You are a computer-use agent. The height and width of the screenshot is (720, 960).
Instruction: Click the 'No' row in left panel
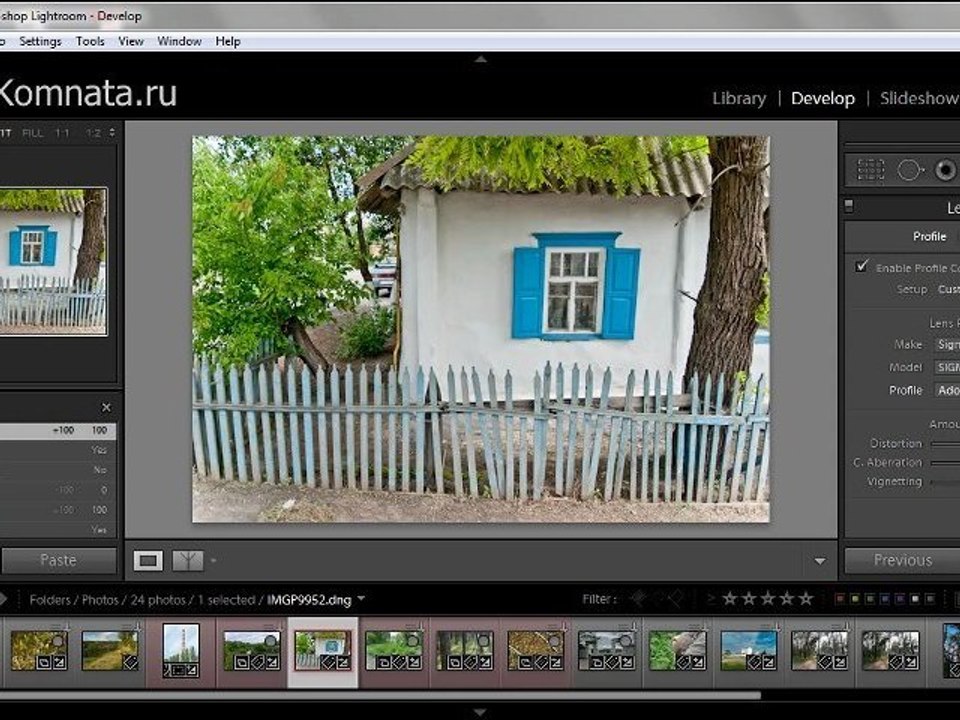click(58, 470)
